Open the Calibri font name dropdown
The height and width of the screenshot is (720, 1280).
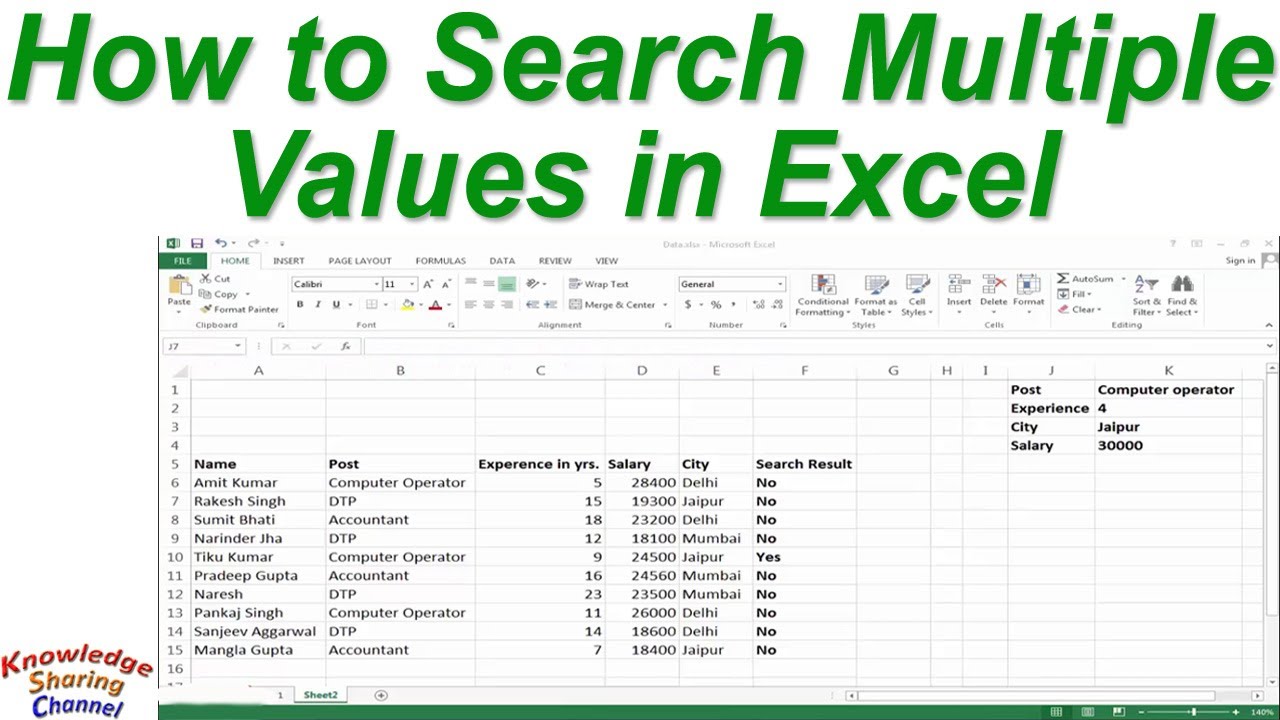[376, 284]
